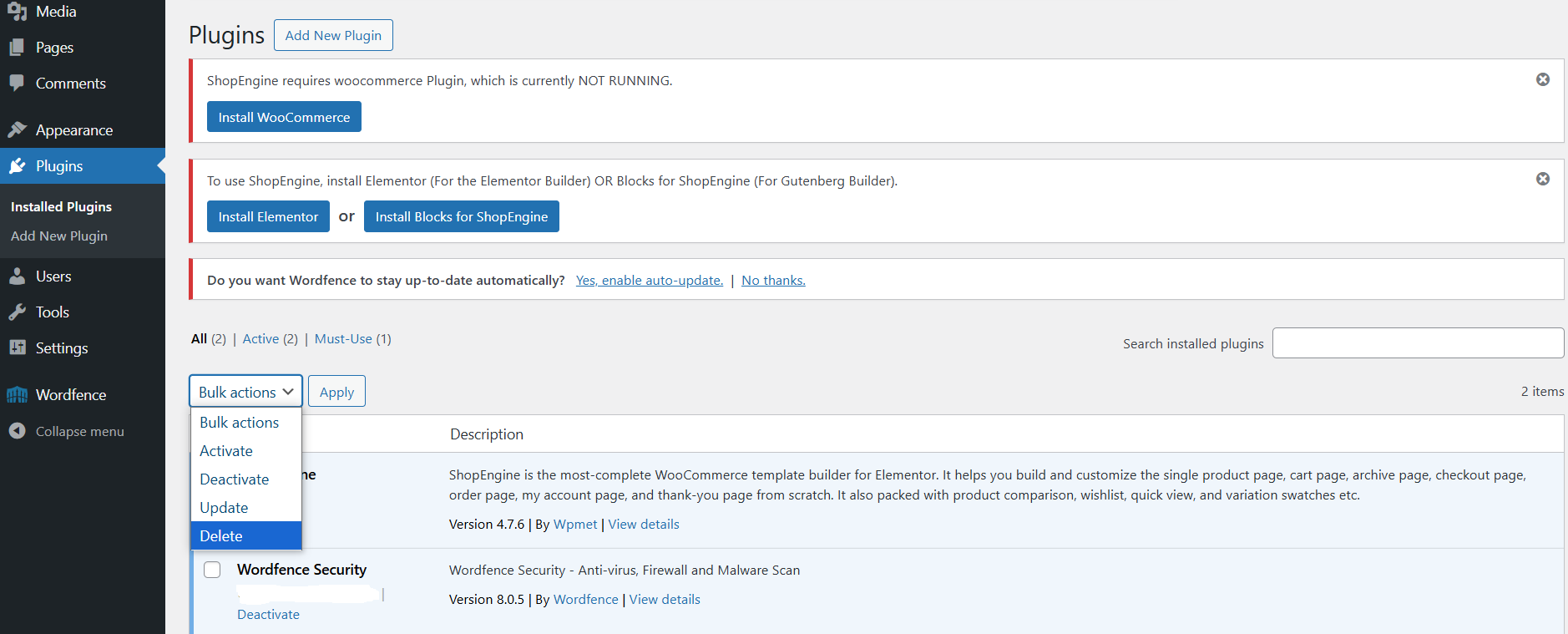Click the Tools wrench icon

[x=17, y=312]
